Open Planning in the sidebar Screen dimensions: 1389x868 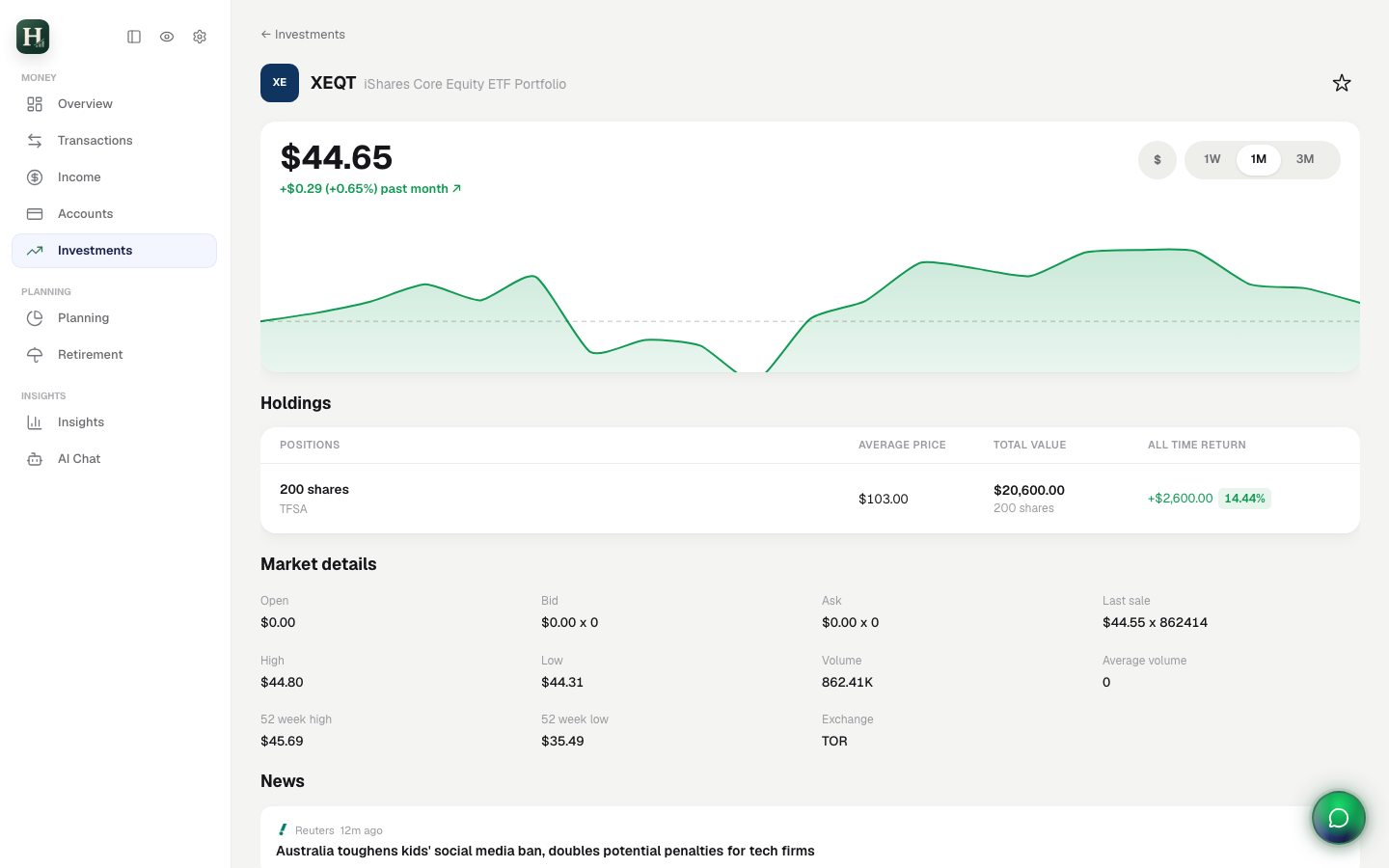[114, 318]
